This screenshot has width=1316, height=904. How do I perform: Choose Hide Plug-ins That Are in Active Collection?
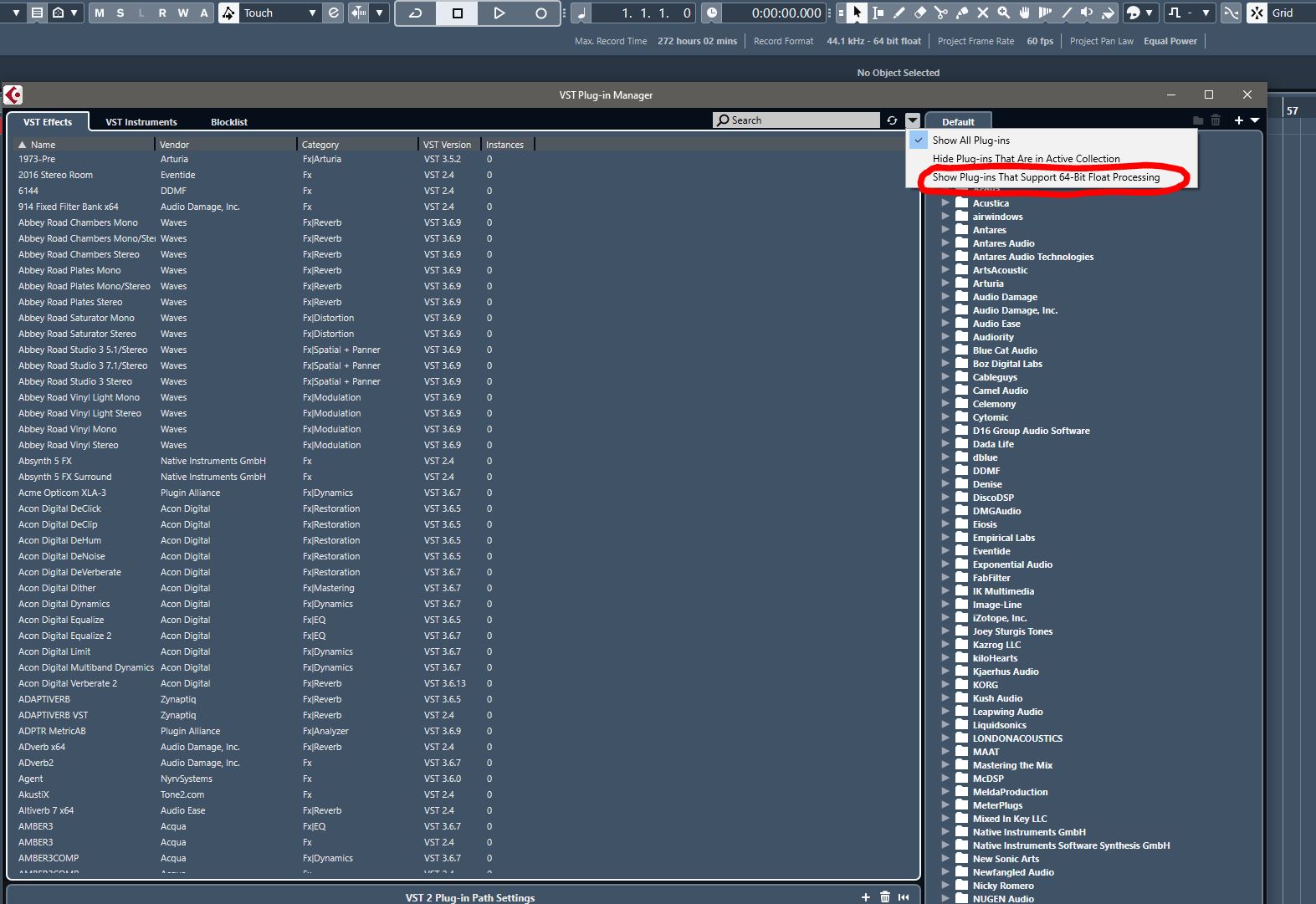pyautogui.click(x=1052, y=159)
